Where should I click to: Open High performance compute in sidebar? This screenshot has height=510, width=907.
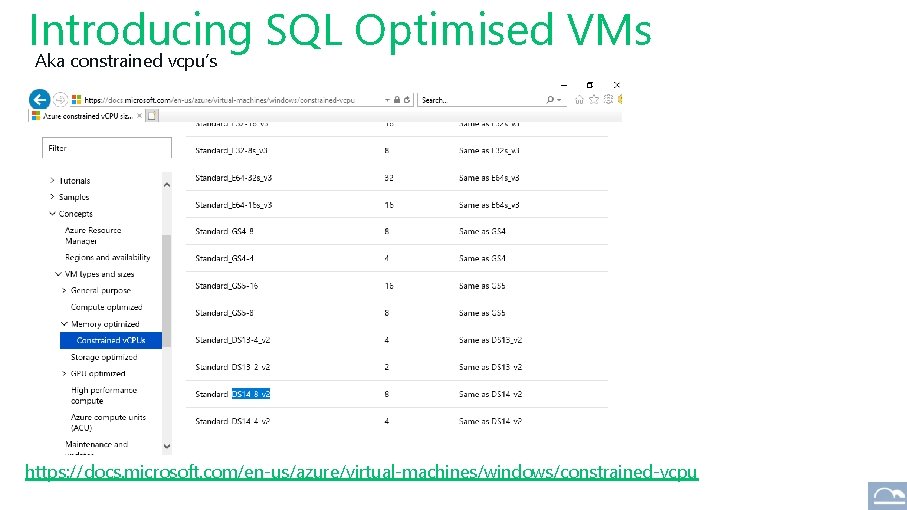coord(104,396)
